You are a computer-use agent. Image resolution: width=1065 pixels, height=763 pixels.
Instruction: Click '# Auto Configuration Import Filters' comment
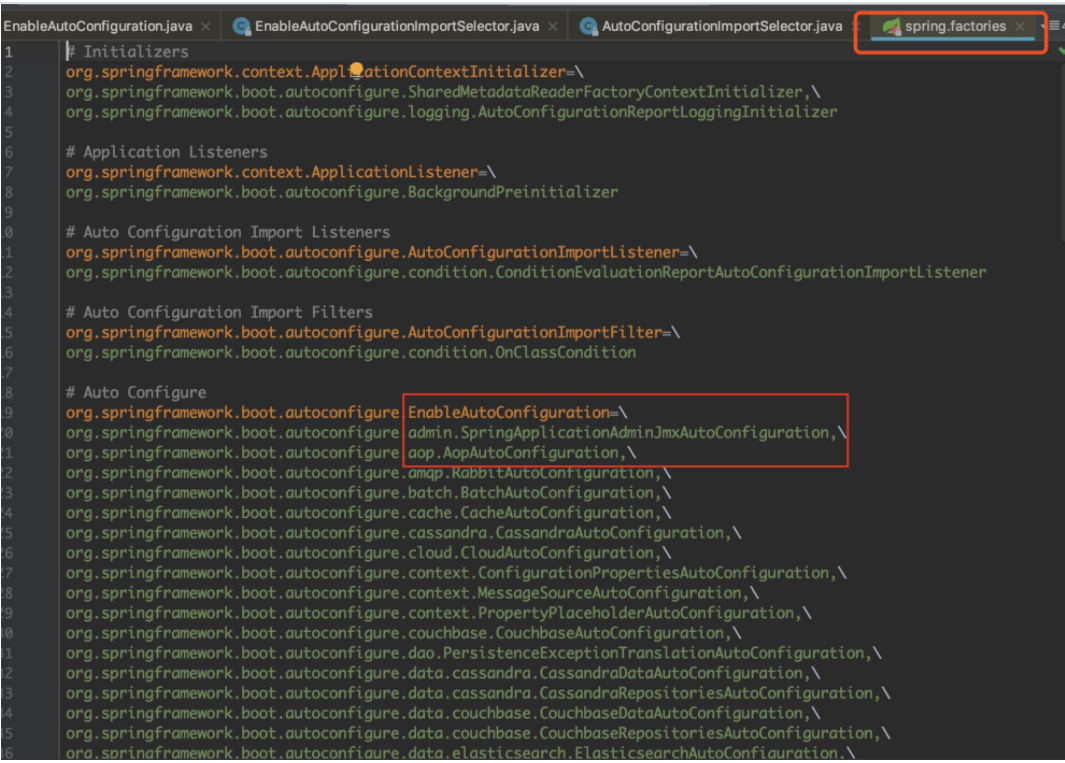(x=219, y=313)
